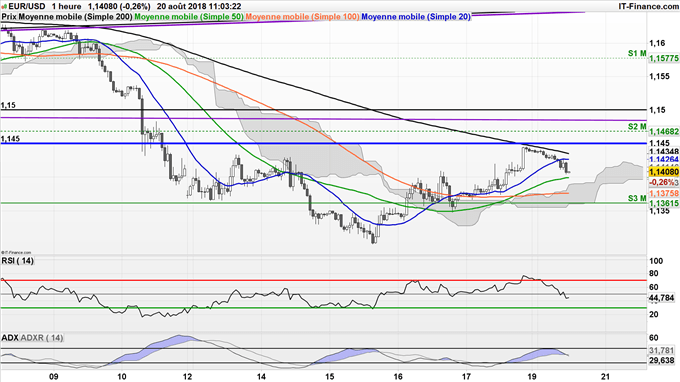This screenshot has height=382, width=680.
Task: Select the ADX indicator label
Action: pos(10,337)
